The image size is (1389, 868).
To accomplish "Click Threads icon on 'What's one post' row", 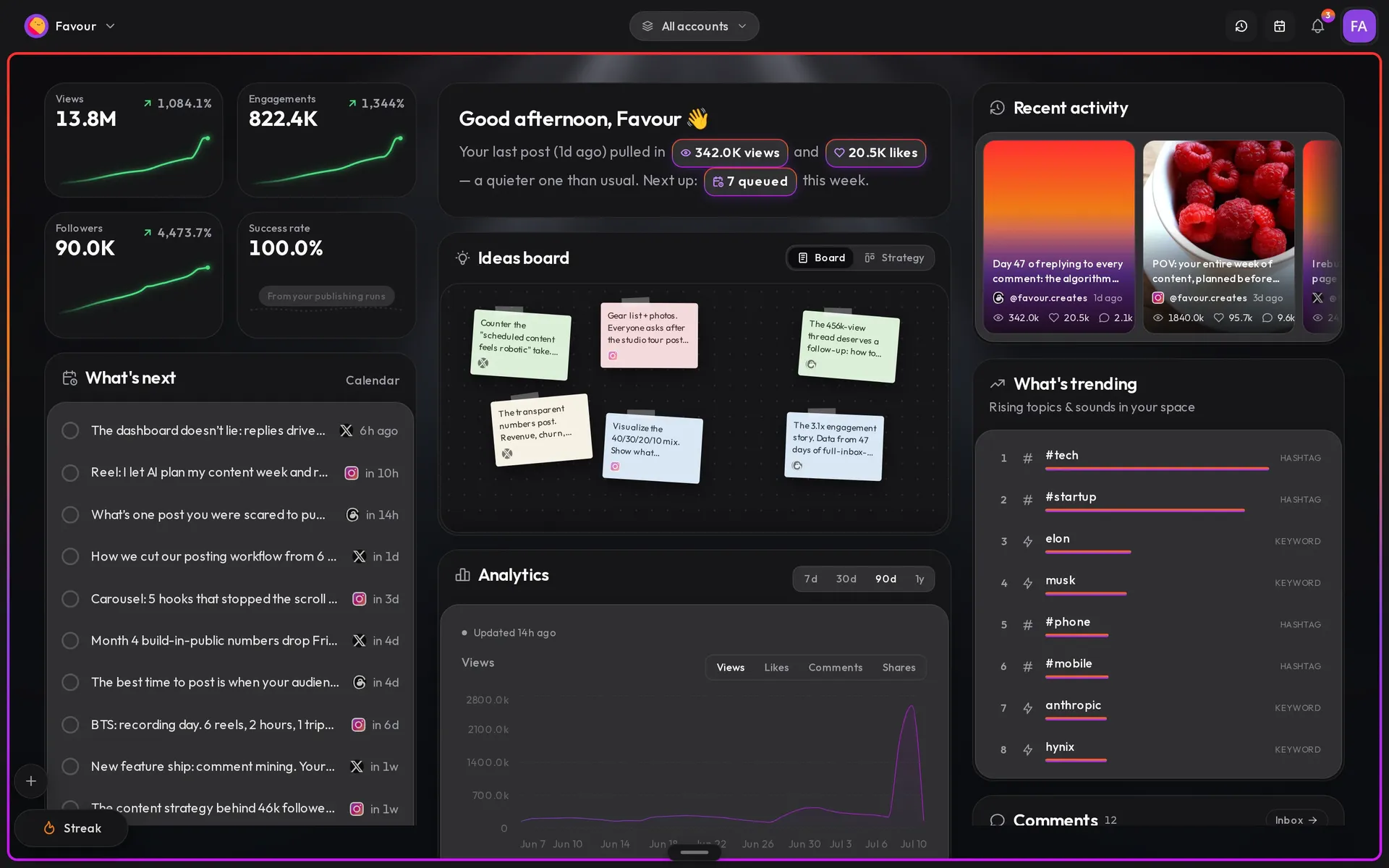I will 352,514.
